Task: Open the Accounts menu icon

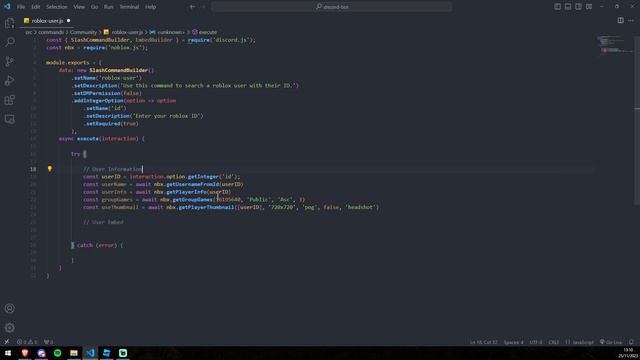Action: (x=9, y=308)
